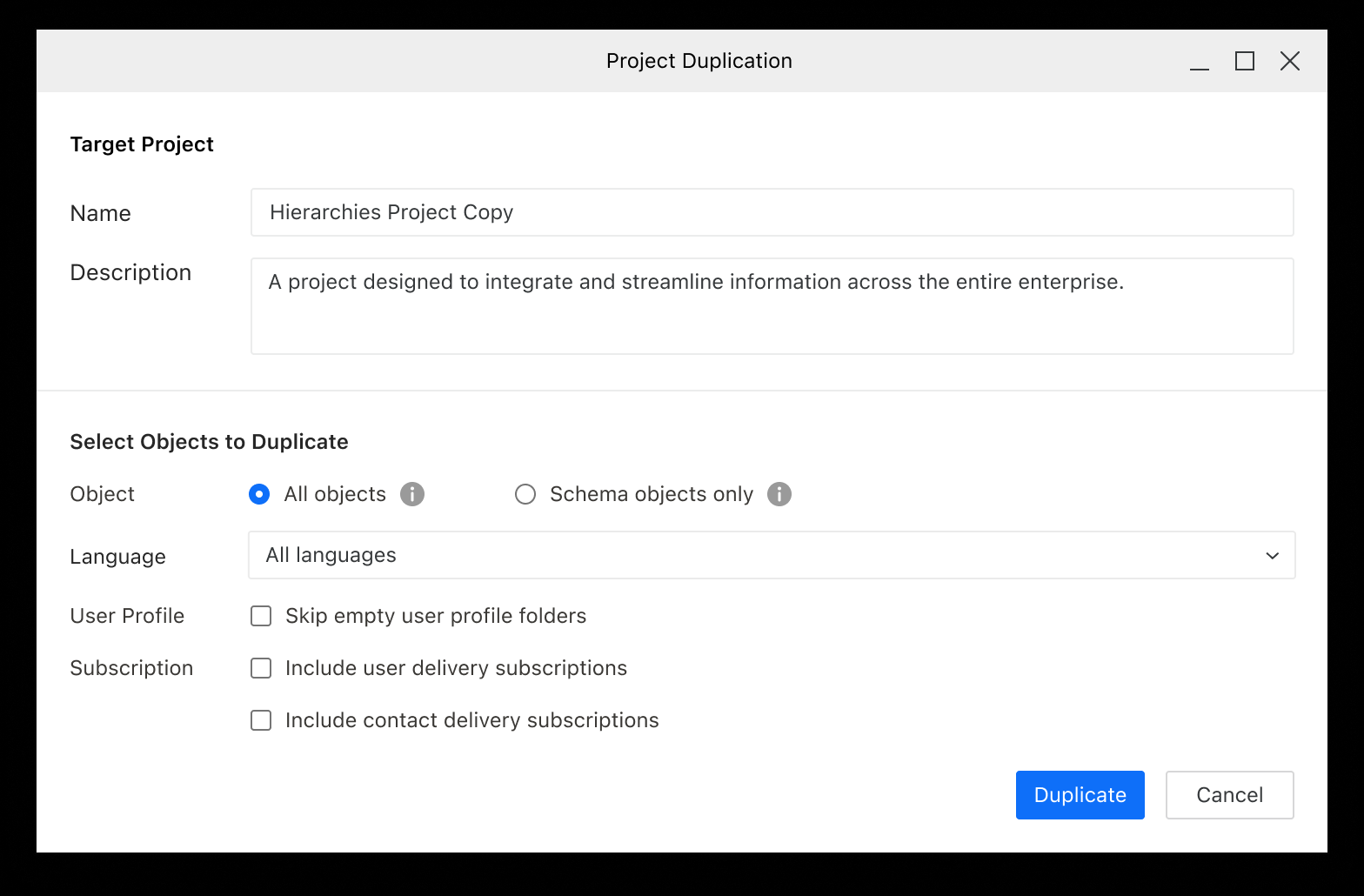This screenshot has width=1364, height=896.
Task: Focus the Name field with Hierarchies Project Copy
Action: coord(772,212)
